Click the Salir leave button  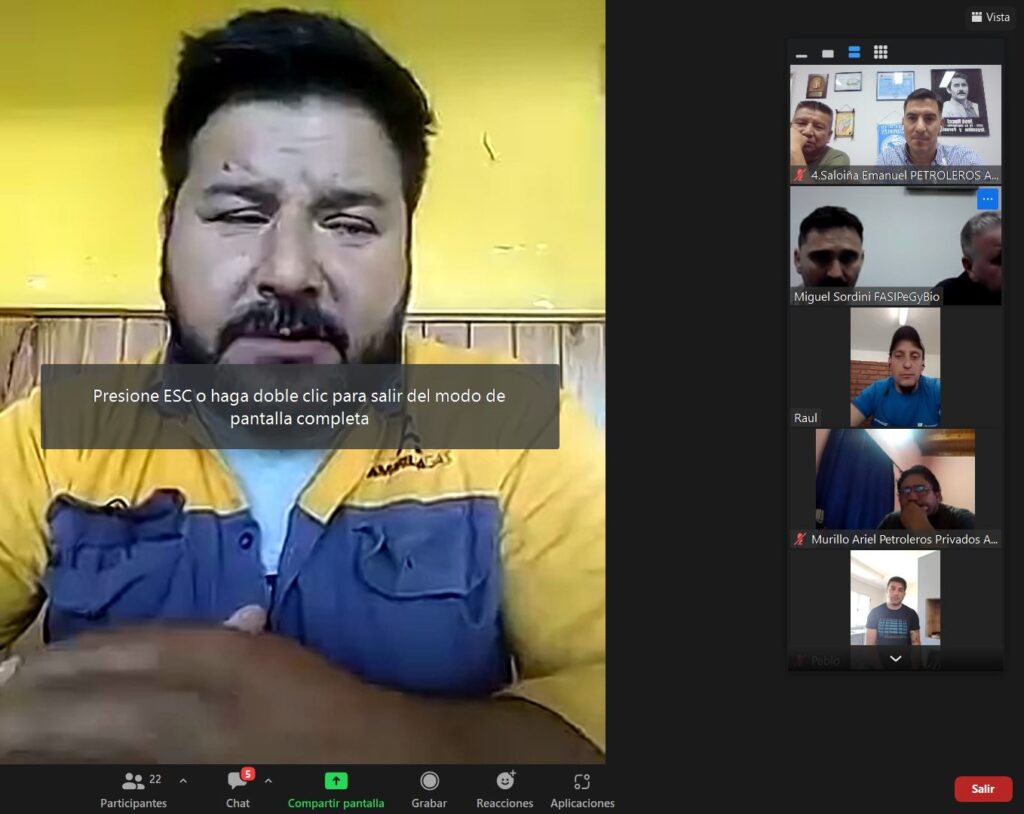[983, 789]
